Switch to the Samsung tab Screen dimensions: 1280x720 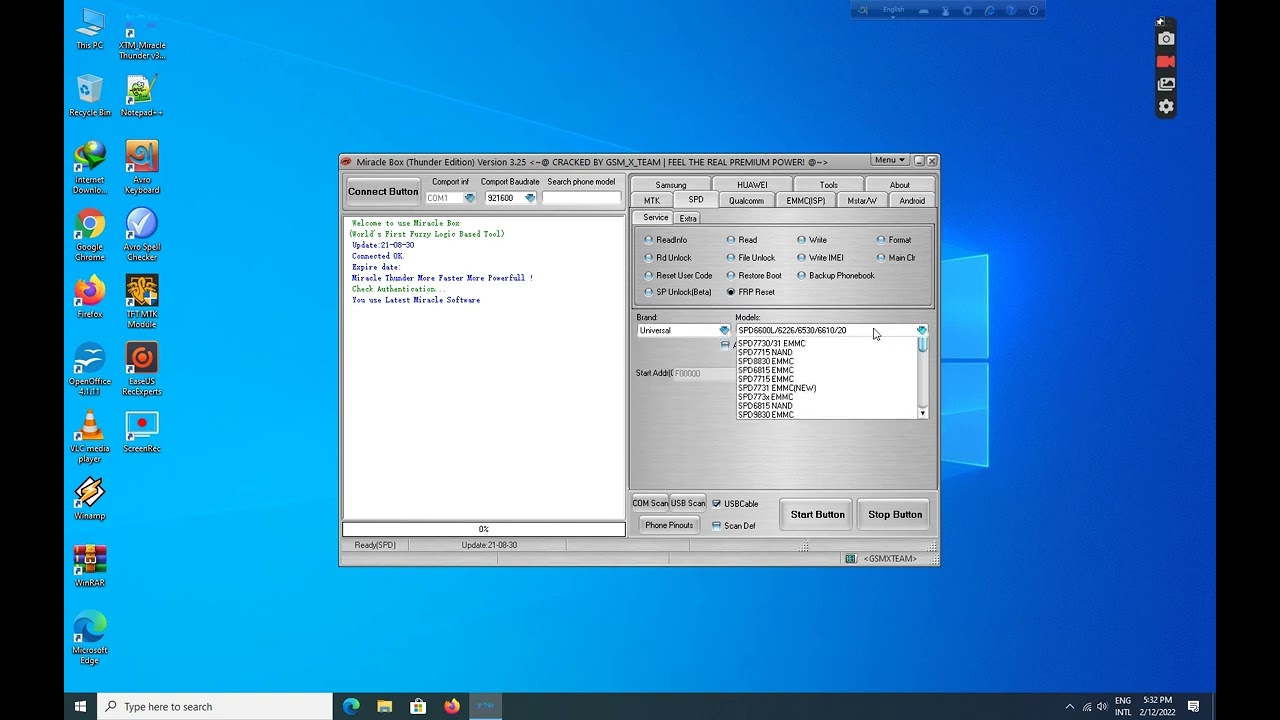(x=671, y=185)
